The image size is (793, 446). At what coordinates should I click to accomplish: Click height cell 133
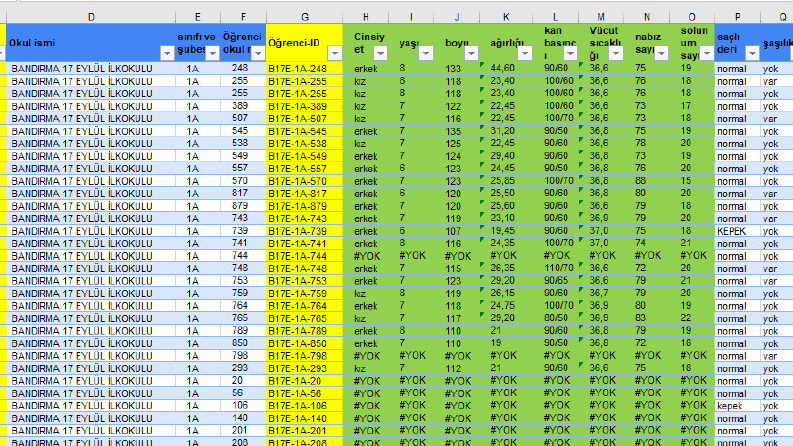tap(457, 68)
